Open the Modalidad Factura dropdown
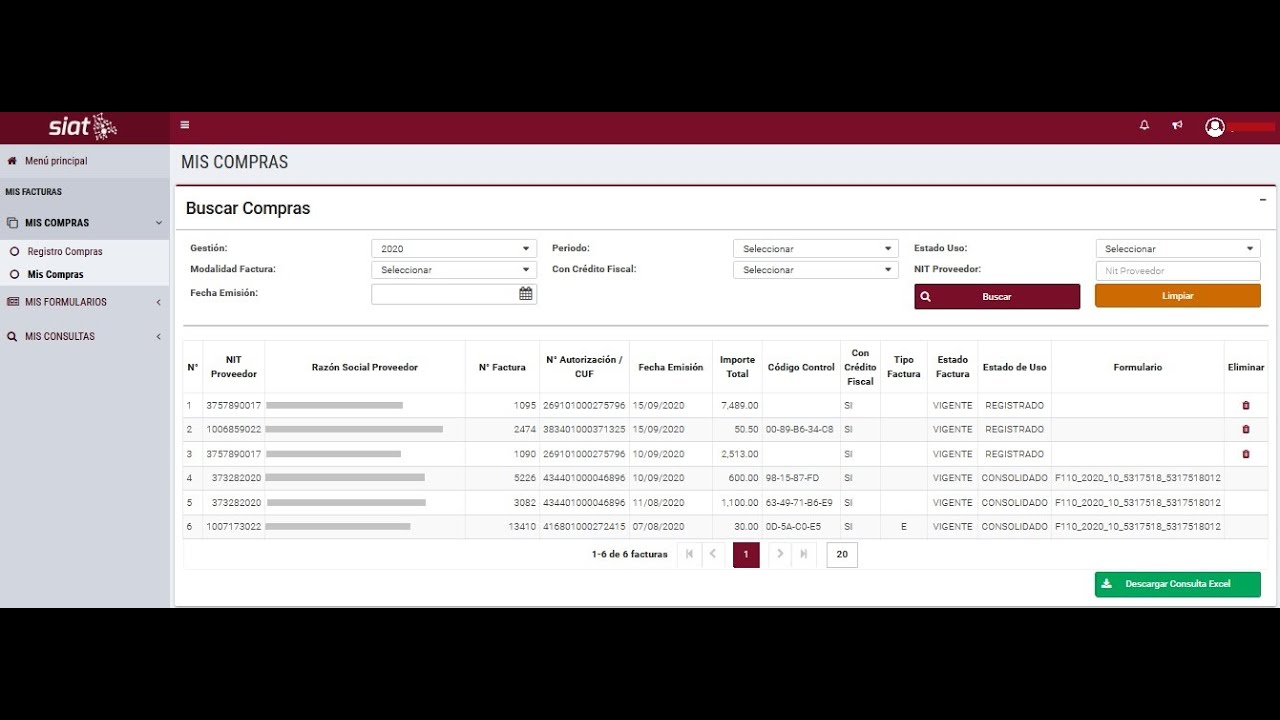 tap(454, 270)
